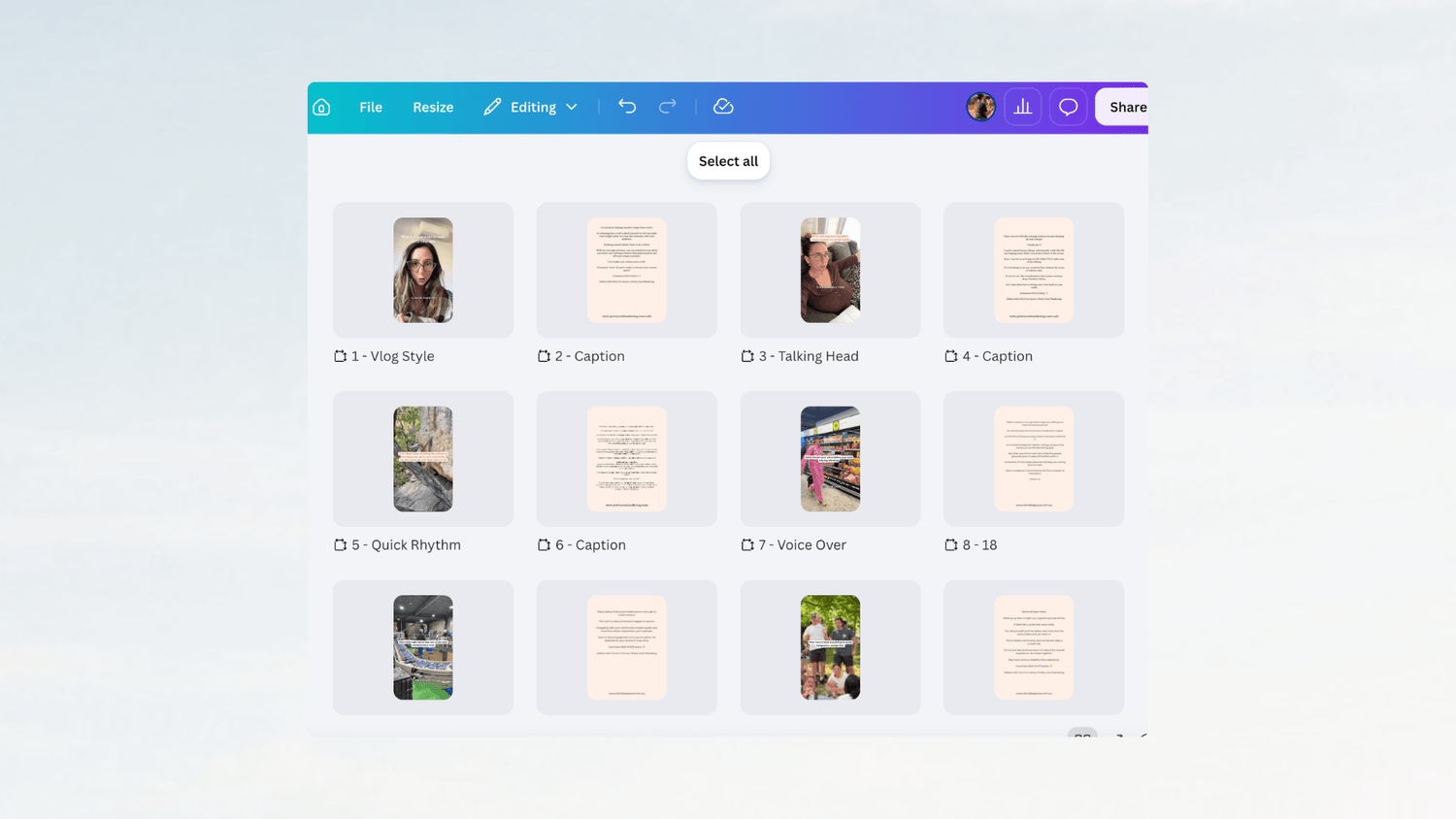Click the '8 - 18' page title
This screenshot has height=819, width=1456.
pos(979,545)
